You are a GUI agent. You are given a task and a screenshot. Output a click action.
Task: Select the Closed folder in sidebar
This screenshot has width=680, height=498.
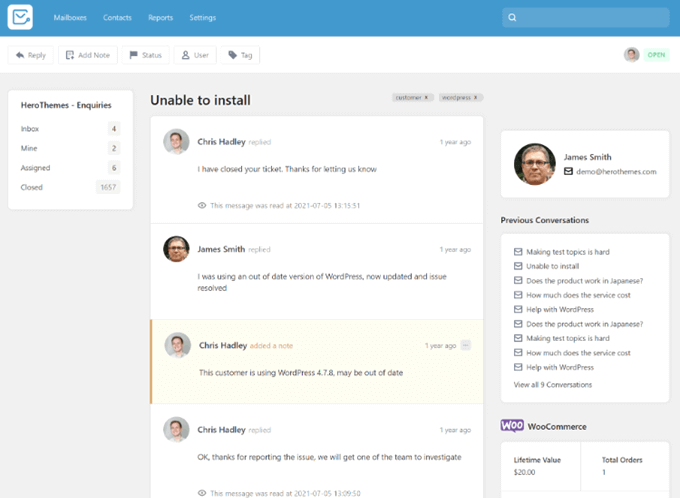coord(32,187)
